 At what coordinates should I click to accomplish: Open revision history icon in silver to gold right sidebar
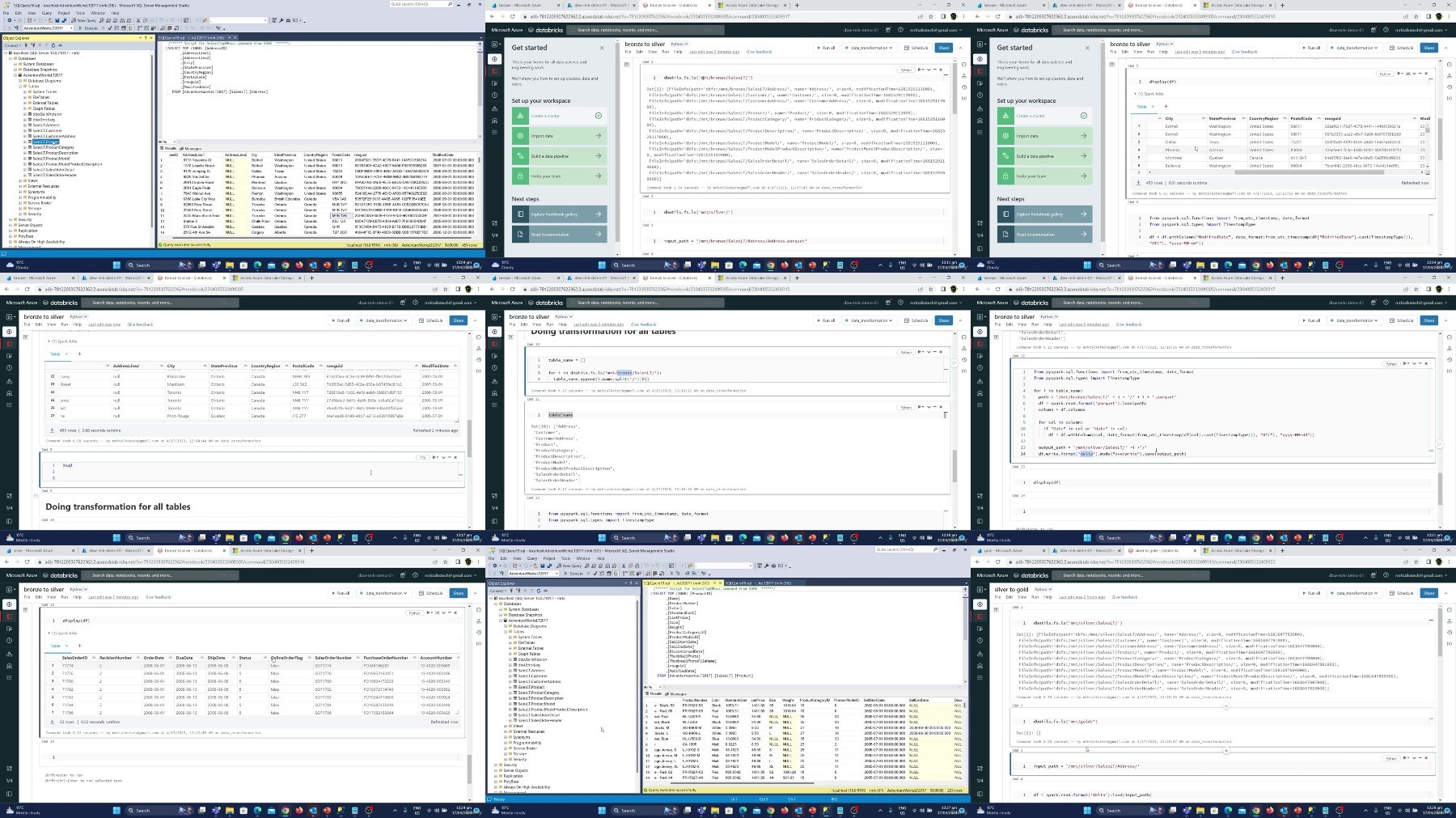[1449, 634]
